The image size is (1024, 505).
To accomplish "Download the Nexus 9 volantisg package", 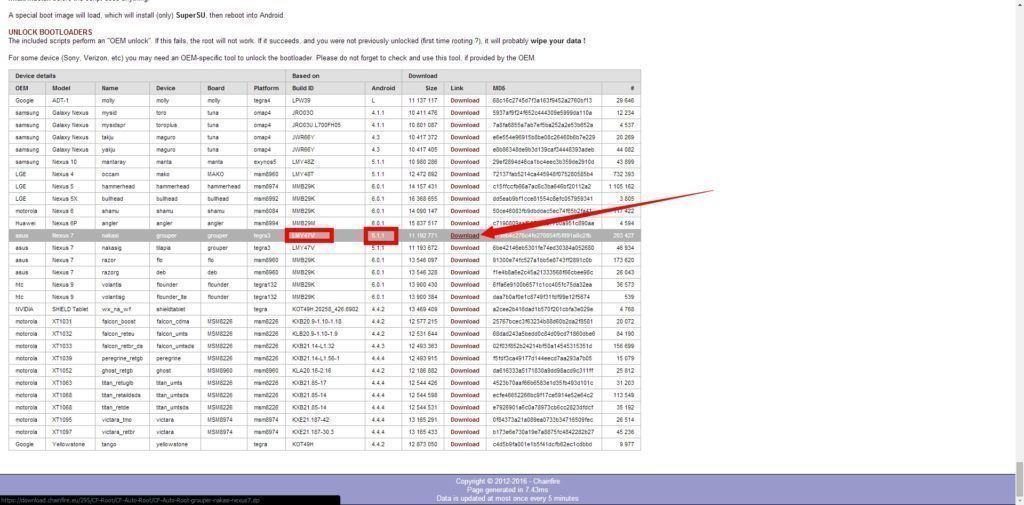I will click(x=464, y=297).
